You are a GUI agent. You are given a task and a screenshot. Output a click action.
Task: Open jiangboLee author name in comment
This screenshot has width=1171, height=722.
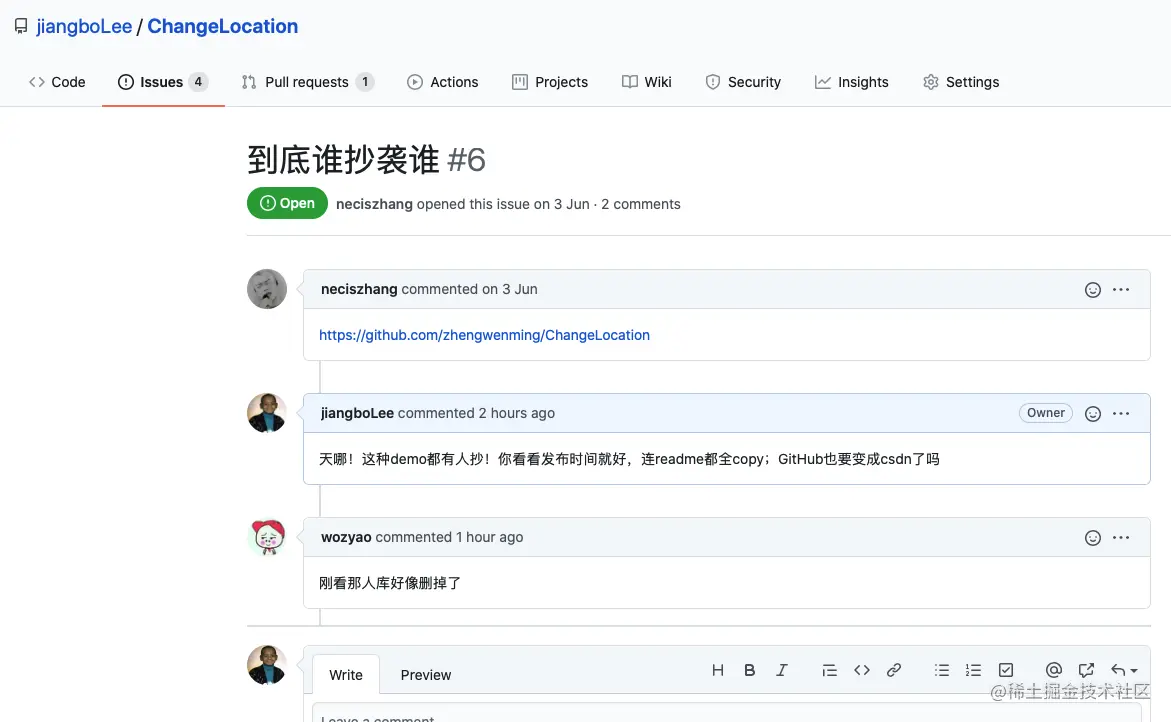(358, 413)
